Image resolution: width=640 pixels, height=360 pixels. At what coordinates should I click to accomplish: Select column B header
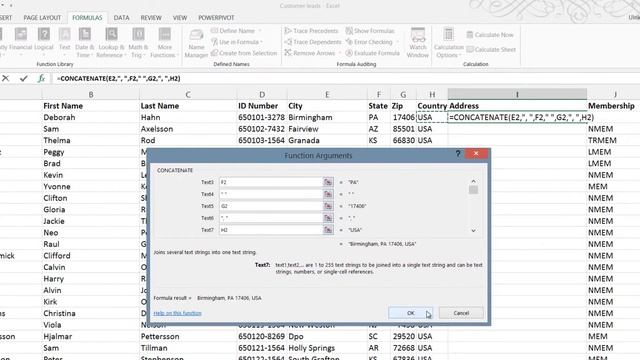coord(91,94)
